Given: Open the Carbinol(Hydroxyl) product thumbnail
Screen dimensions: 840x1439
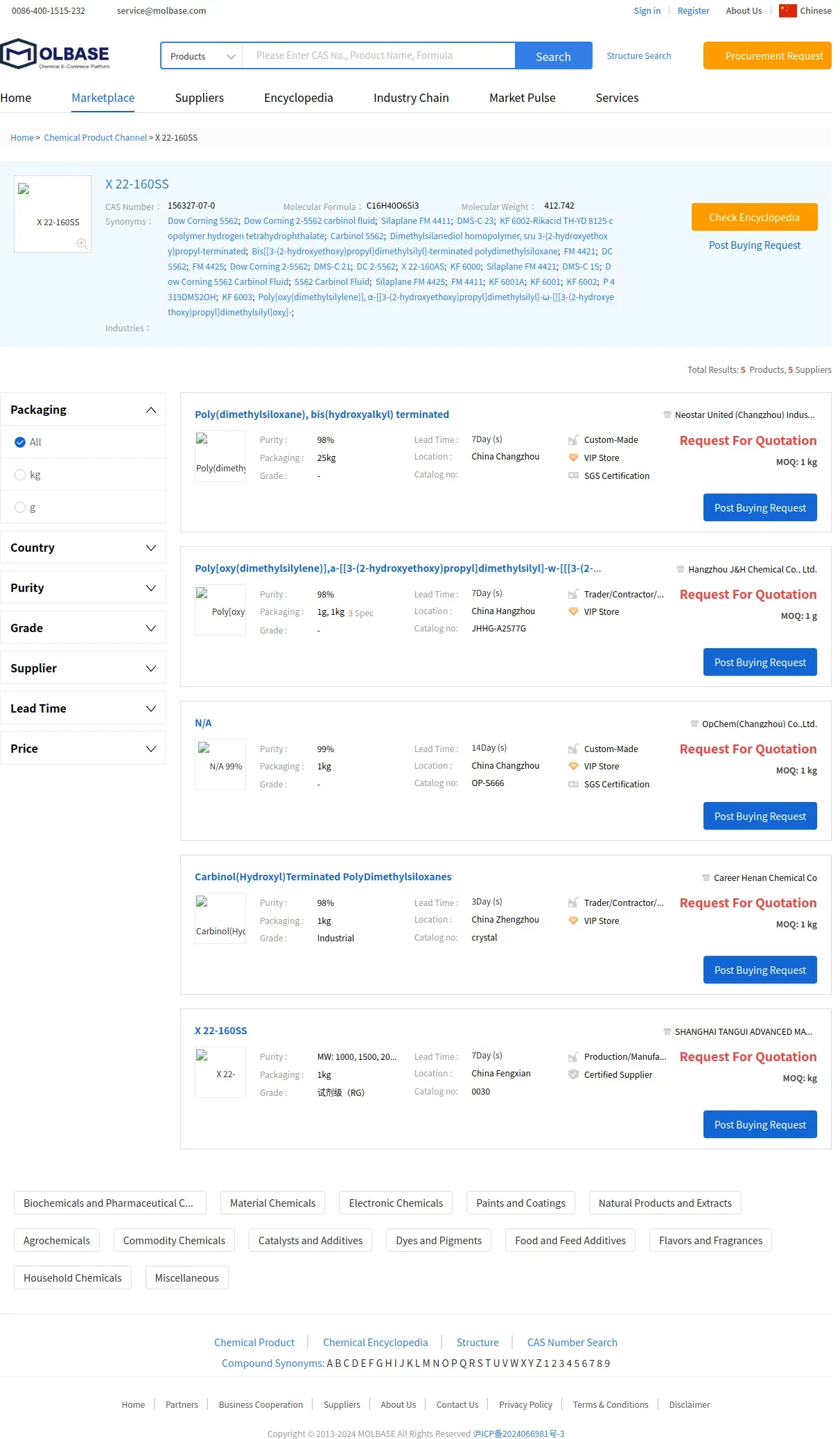Looking at the screenshot, I should (x=220, y=918).
